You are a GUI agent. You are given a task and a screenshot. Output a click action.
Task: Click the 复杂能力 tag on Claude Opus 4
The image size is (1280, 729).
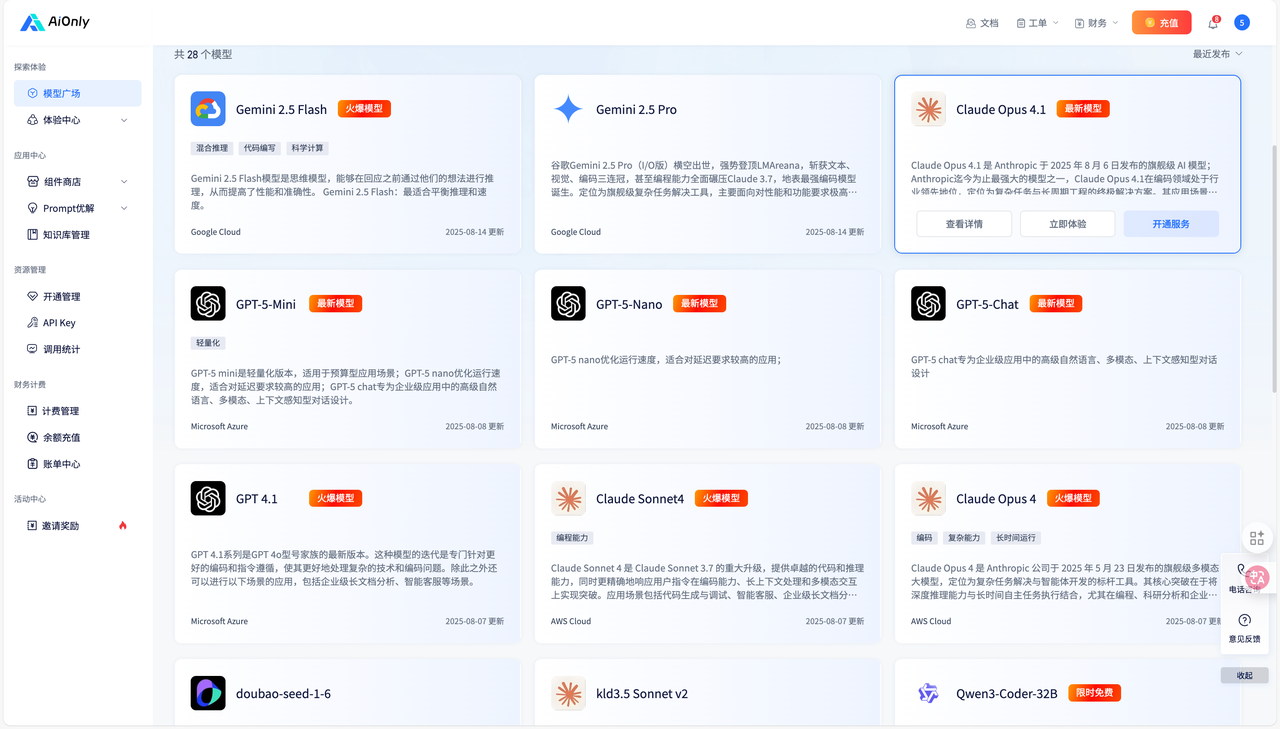click(x=964, y=538)
